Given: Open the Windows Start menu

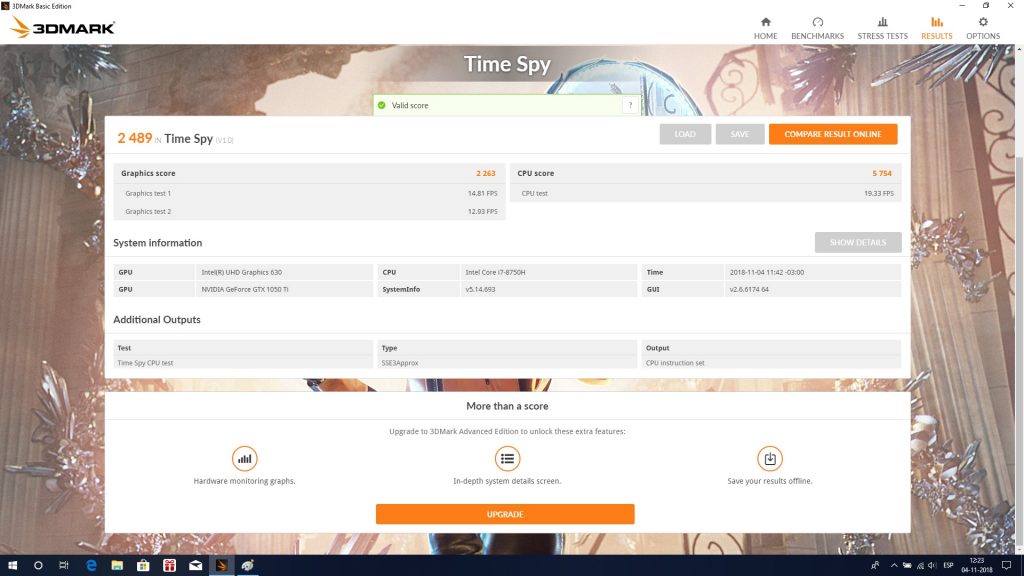Looking at the screenshot, I should pyautogui.click(x=12, y=565).
